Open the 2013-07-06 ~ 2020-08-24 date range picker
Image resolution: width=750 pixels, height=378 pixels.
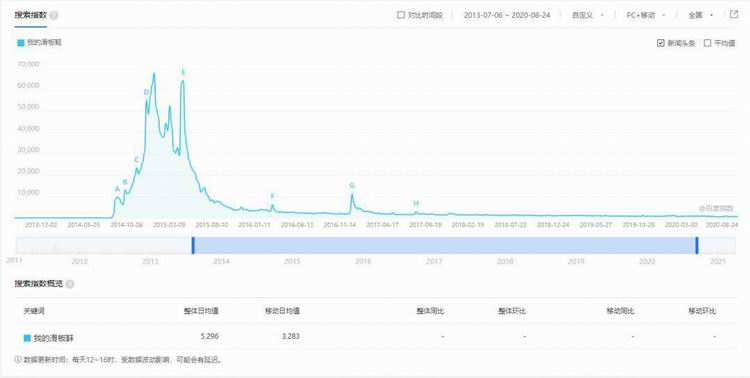[x=507, y=15]
